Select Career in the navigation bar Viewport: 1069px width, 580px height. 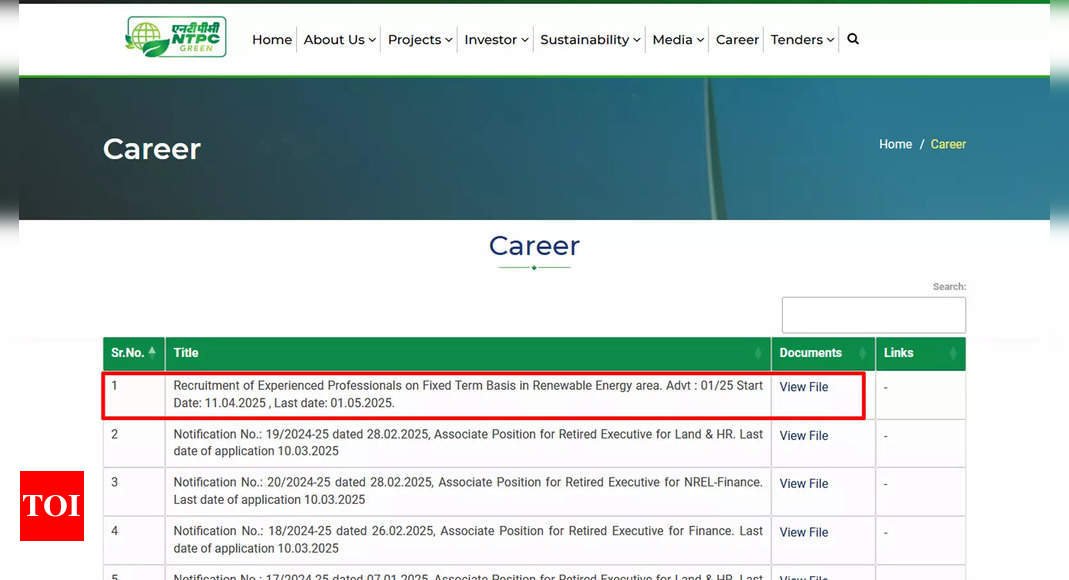coord(737,40)
